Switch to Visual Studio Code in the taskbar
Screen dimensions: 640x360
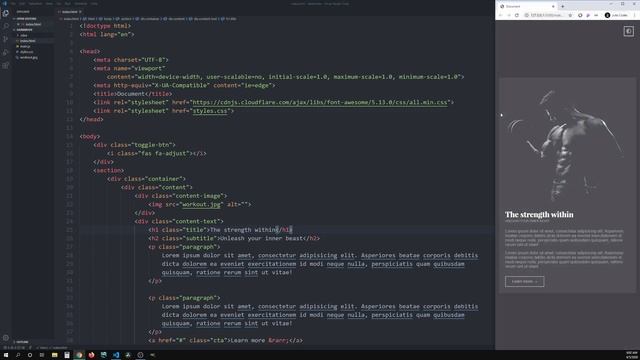116,355
